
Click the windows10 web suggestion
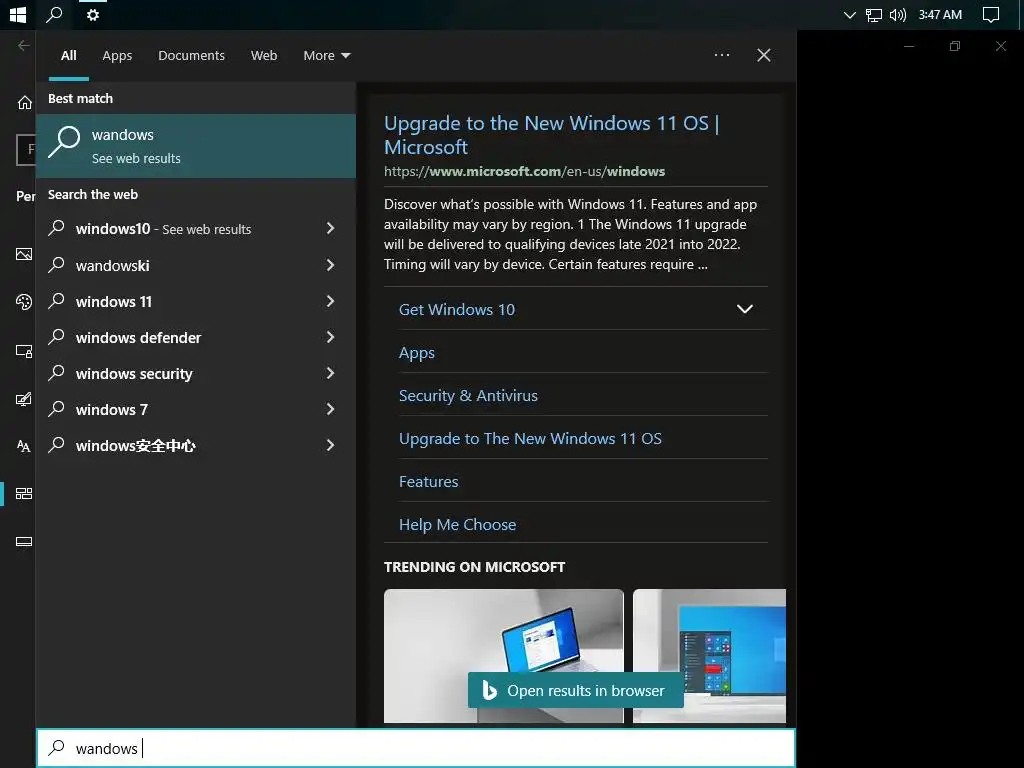163,229
